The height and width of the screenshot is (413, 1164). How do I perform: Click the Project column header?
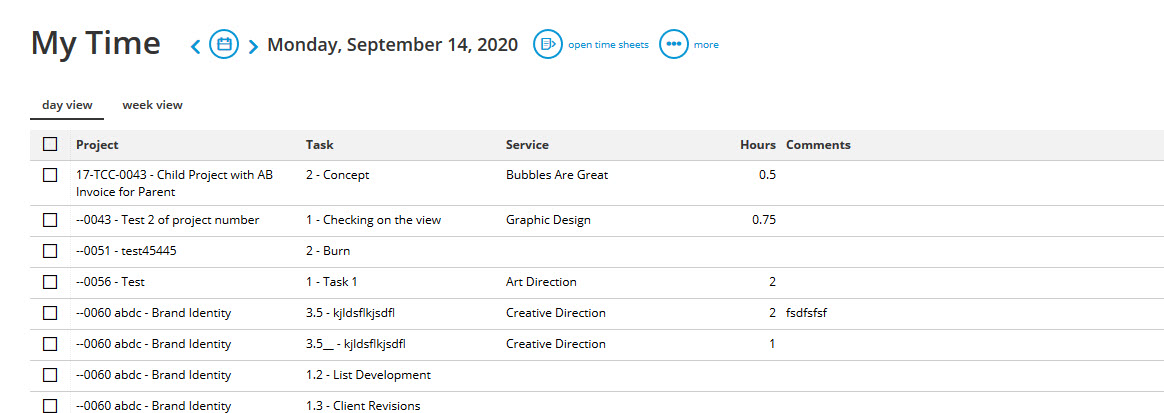point(97,145)
